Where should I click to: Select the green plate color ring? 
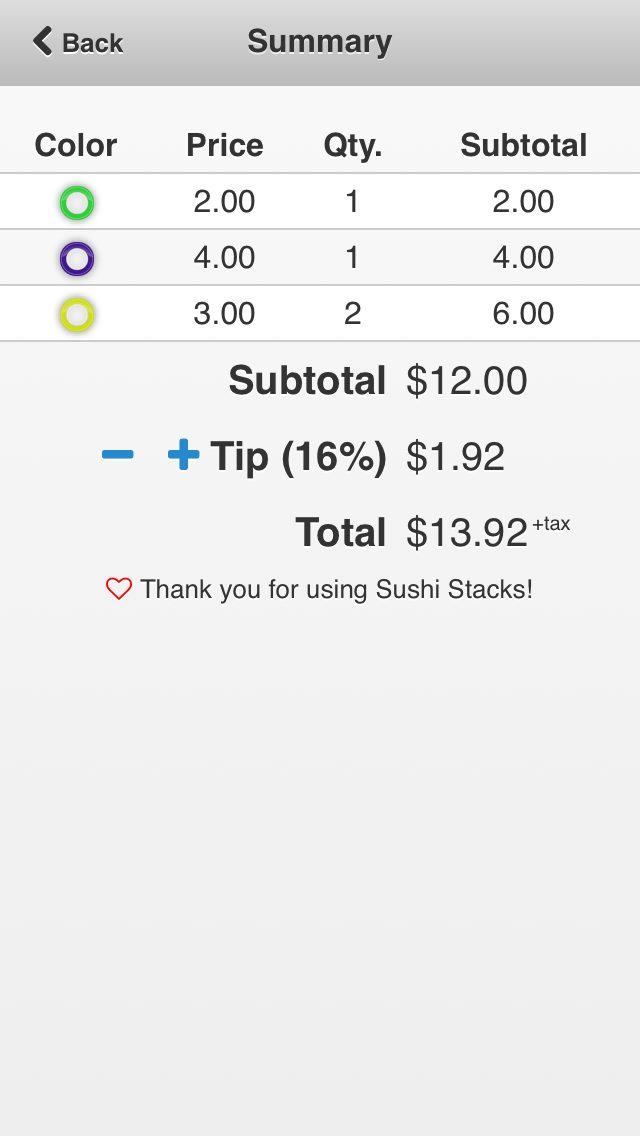click(x=77, y=203)
